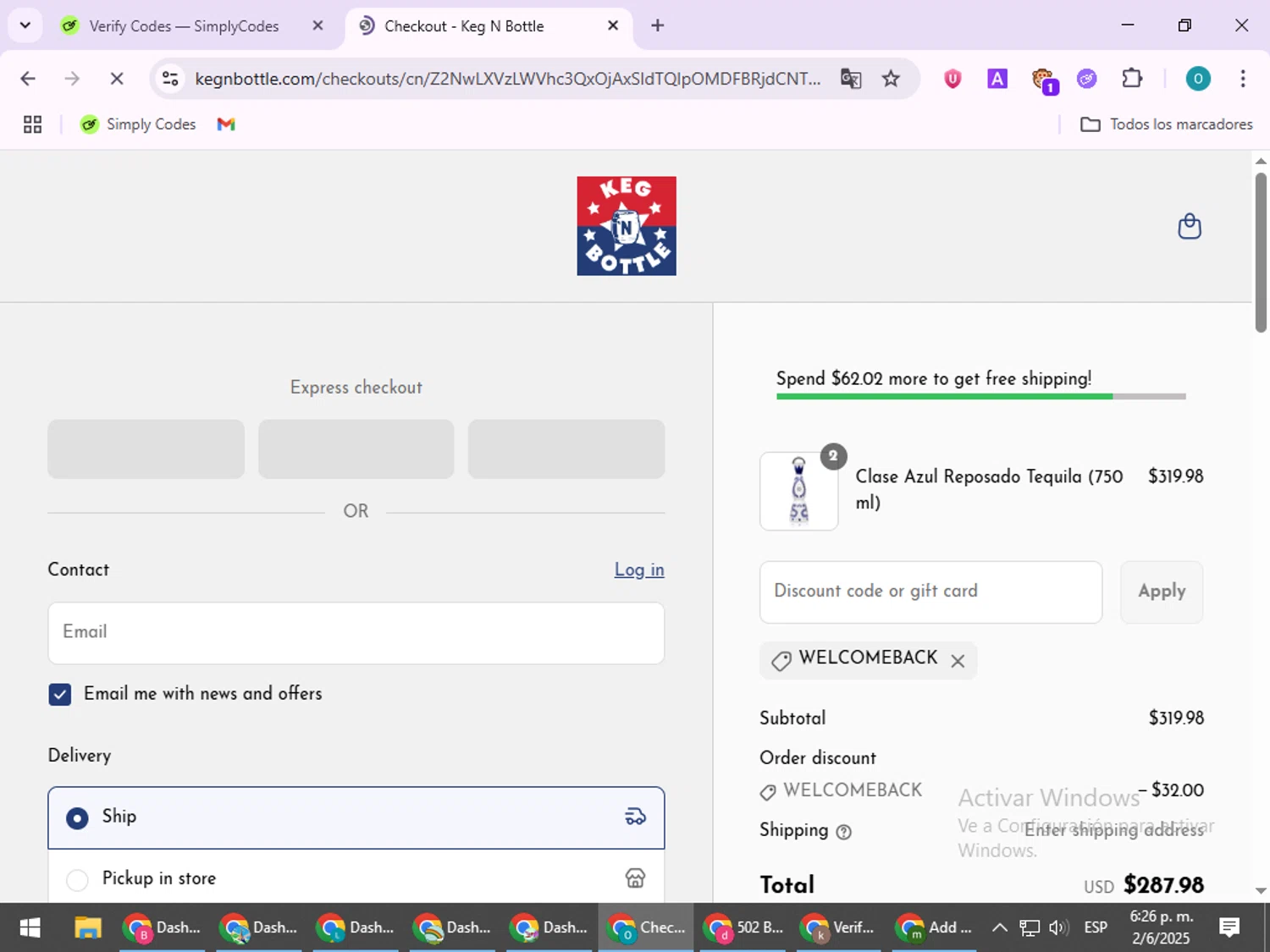1270x952 pixels.
Task: Click the network icon in system tray
Action: click(x=1029, y=927)
